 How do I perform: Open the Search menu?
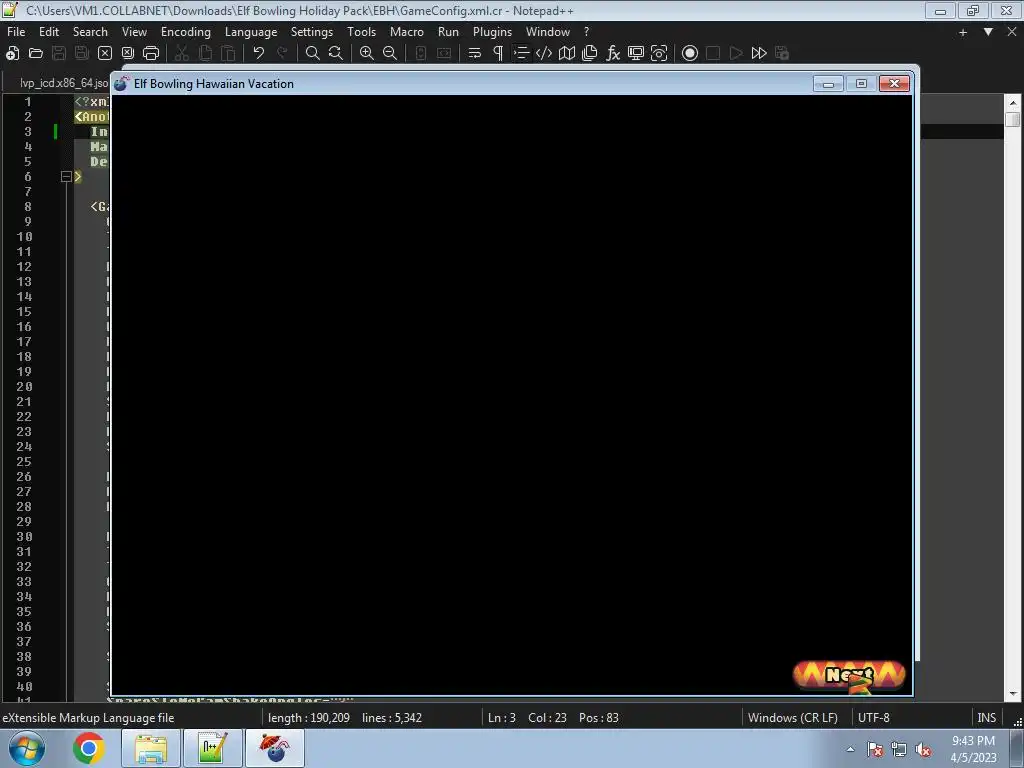pos(90,31)
